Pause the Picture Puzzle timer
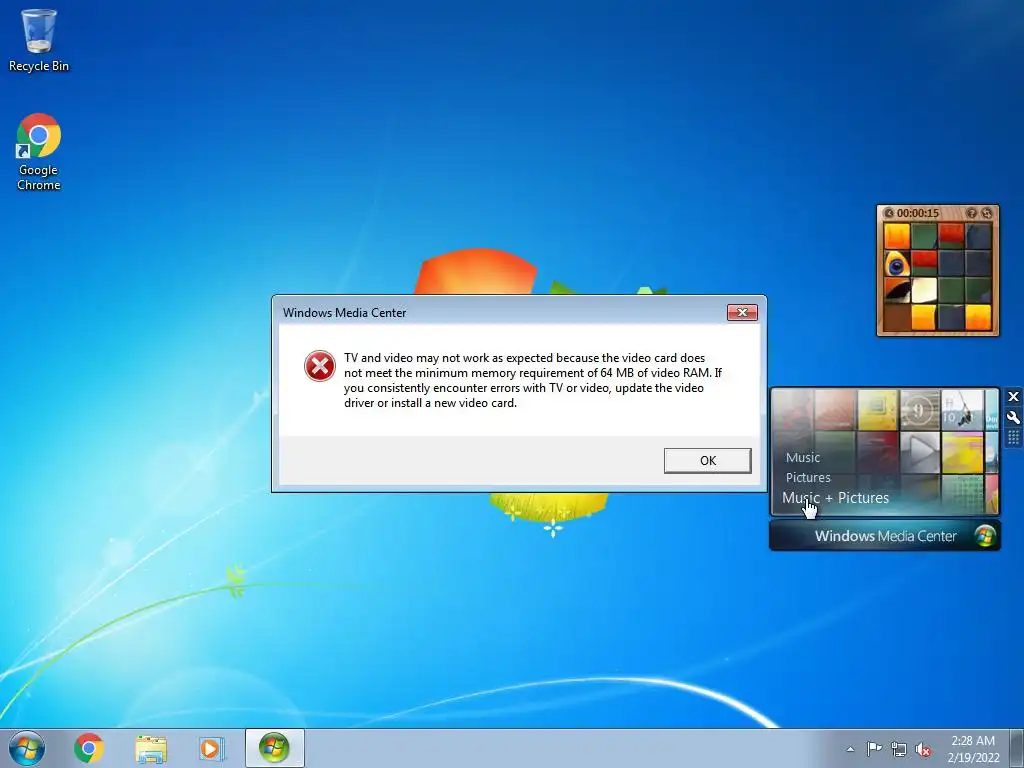1024x768 pixels. click(888, 213)
